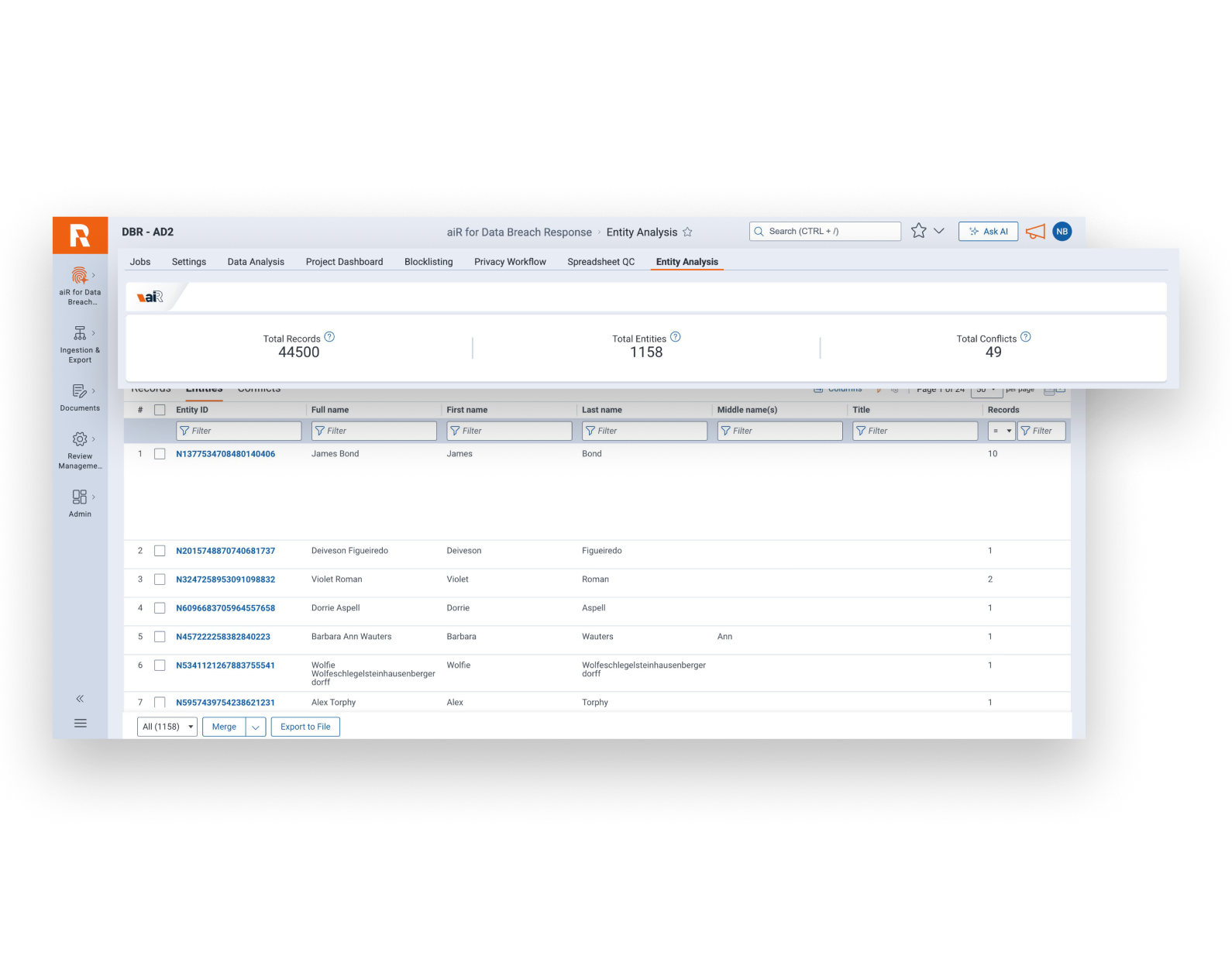Expand Admin sidebar chevron
The width and height of the screenshot is (1232, 956).
pos(94,497)
